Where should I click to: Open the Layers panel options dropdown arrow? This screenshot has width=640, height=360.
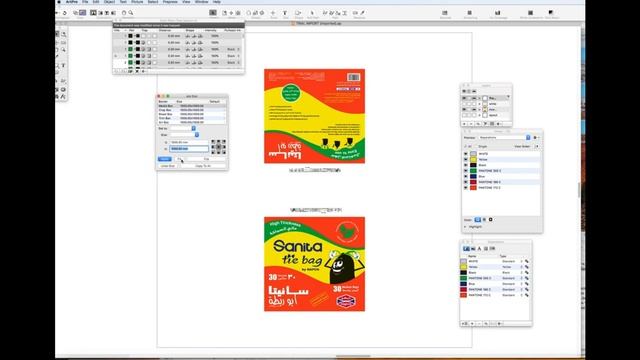508,97
